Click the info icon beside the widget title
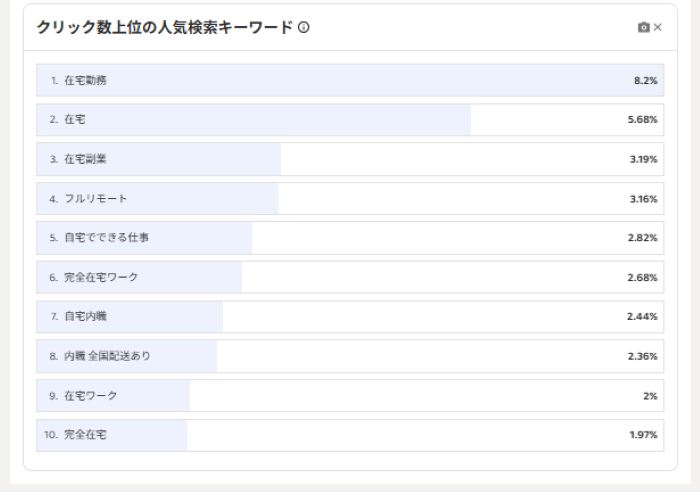 [303, 28]
